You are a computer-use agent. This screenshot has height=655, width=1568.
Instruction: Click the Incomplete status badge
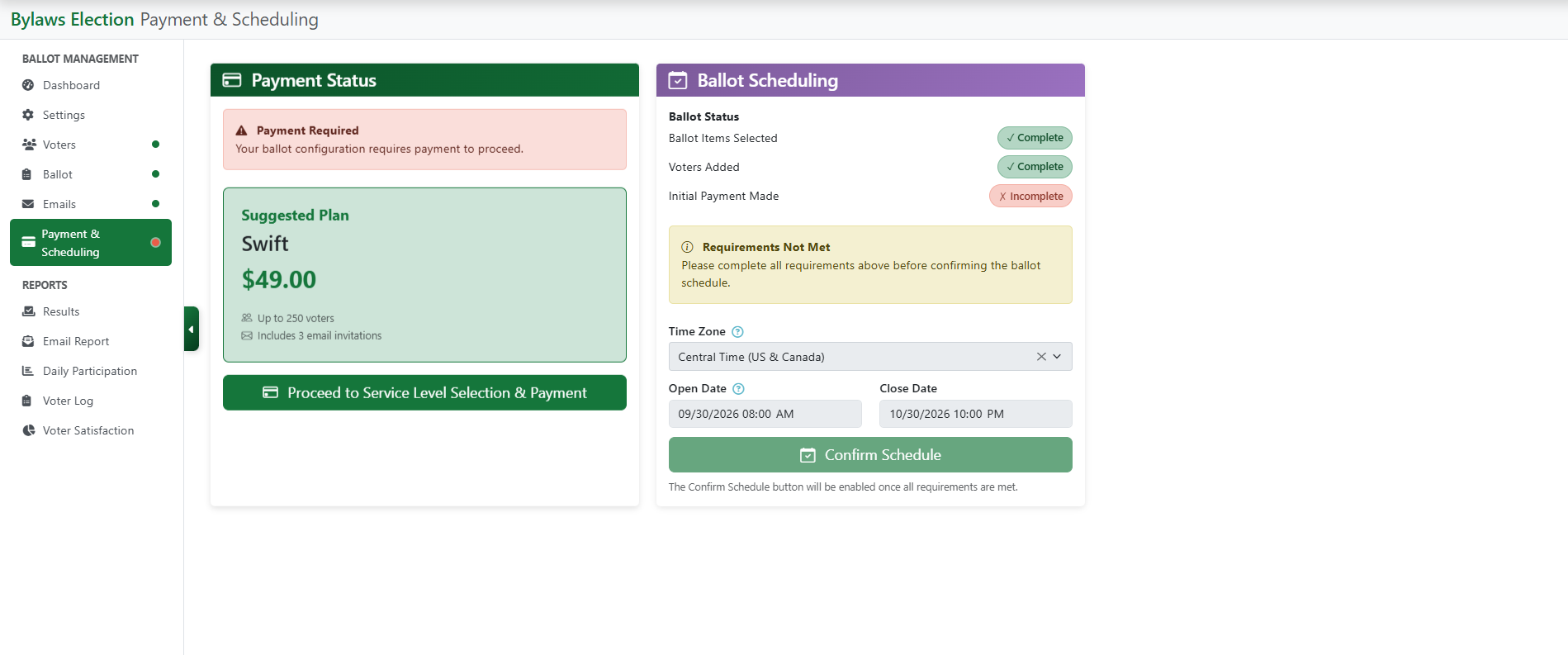(1030, 197)
